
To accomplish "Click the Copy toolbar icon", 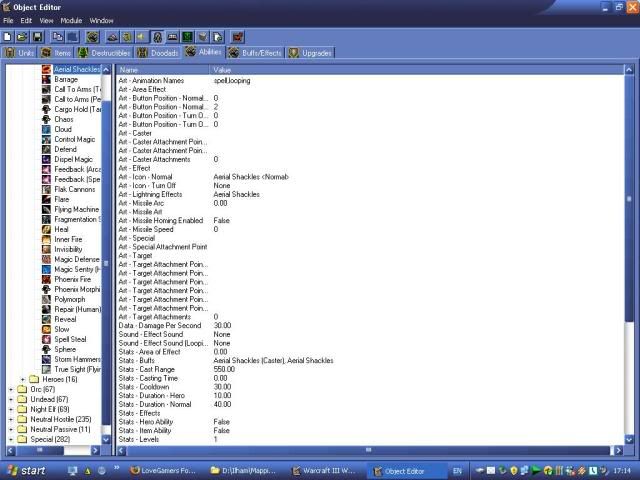I will tap(58, 37).
